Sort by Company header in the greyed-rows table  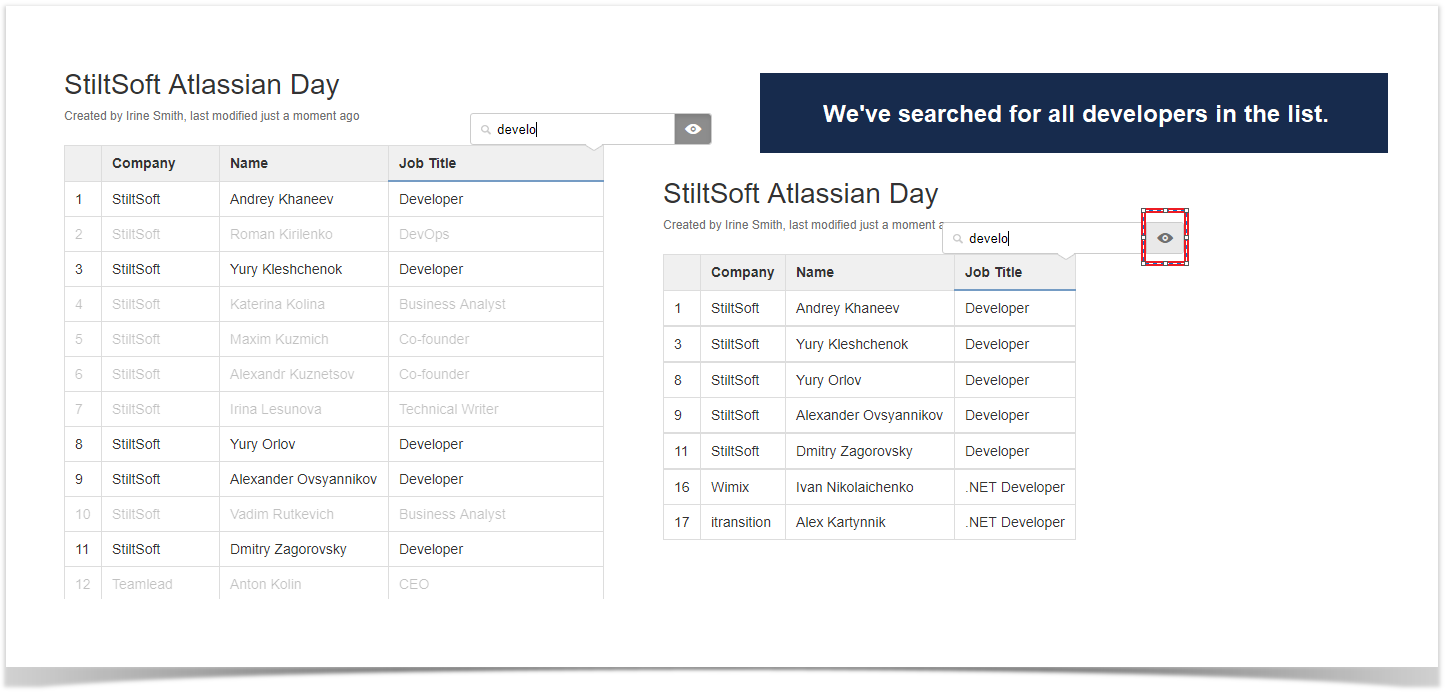coord(160,163)
